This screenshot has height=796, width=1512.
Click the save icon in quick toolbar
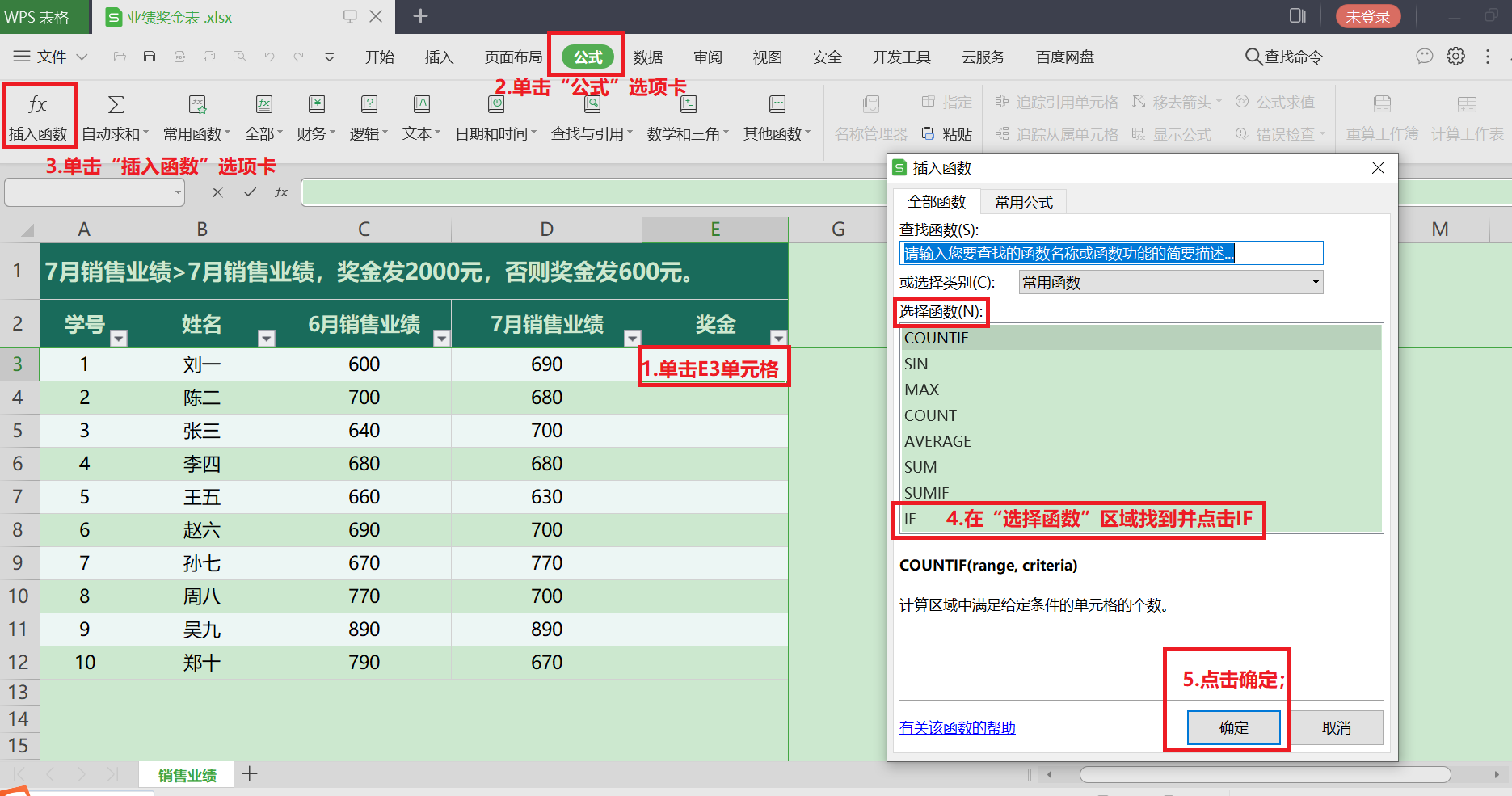click(150, 57)
